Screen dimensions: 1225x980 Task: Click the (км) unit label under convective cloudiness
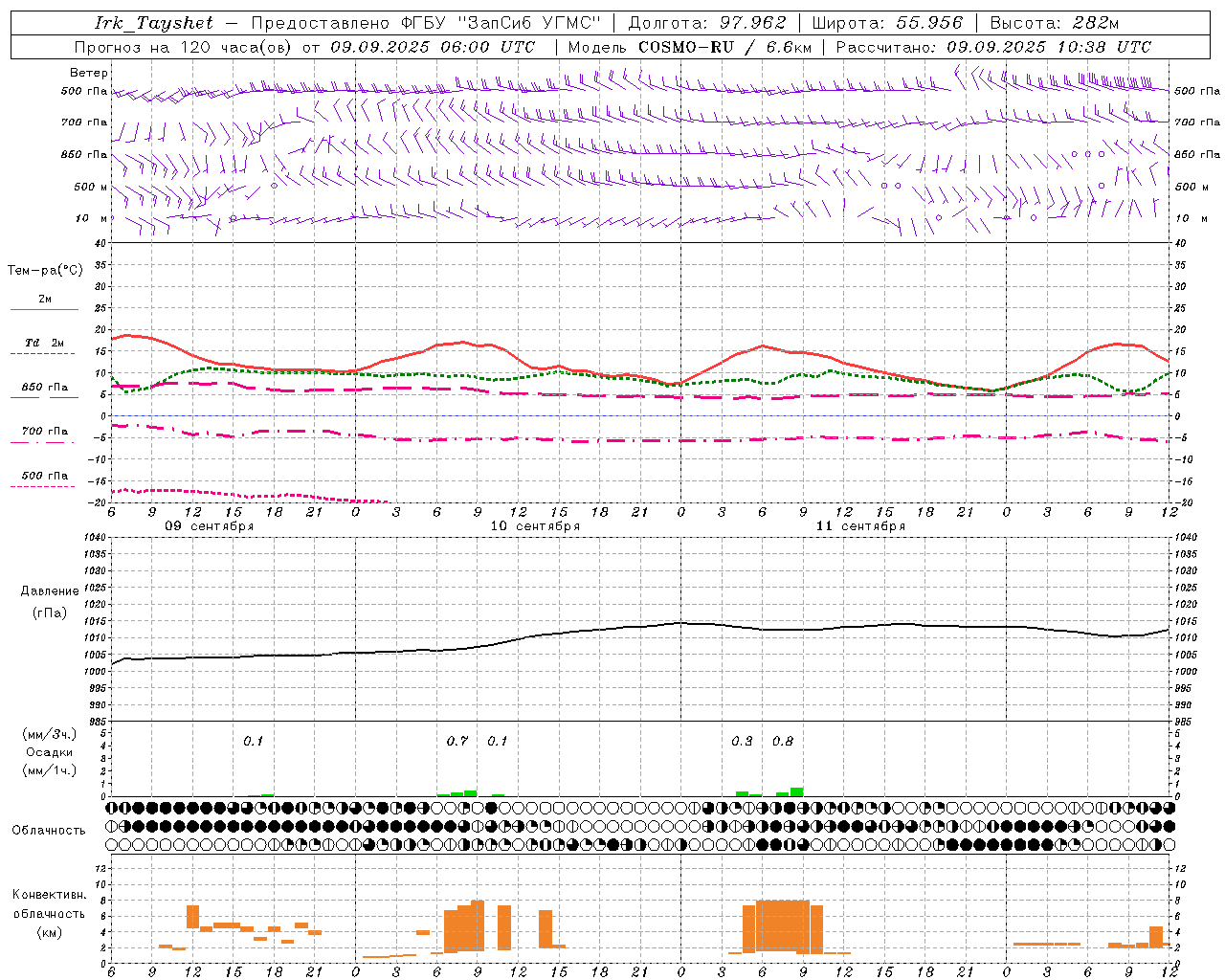[x=49, y=932]
